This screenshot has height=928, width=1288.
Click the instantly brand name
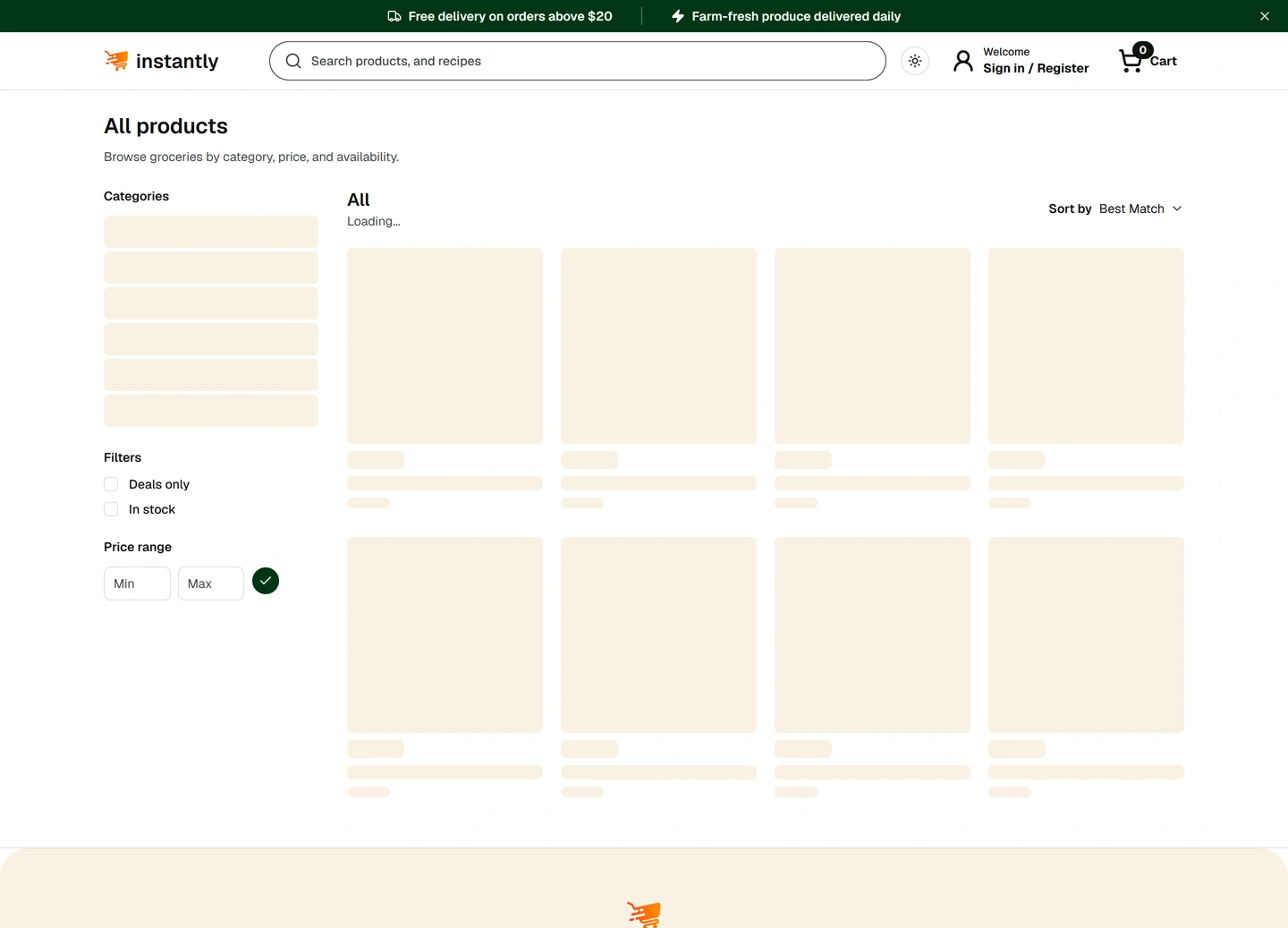pyautogui.click(x=177, y=61)
